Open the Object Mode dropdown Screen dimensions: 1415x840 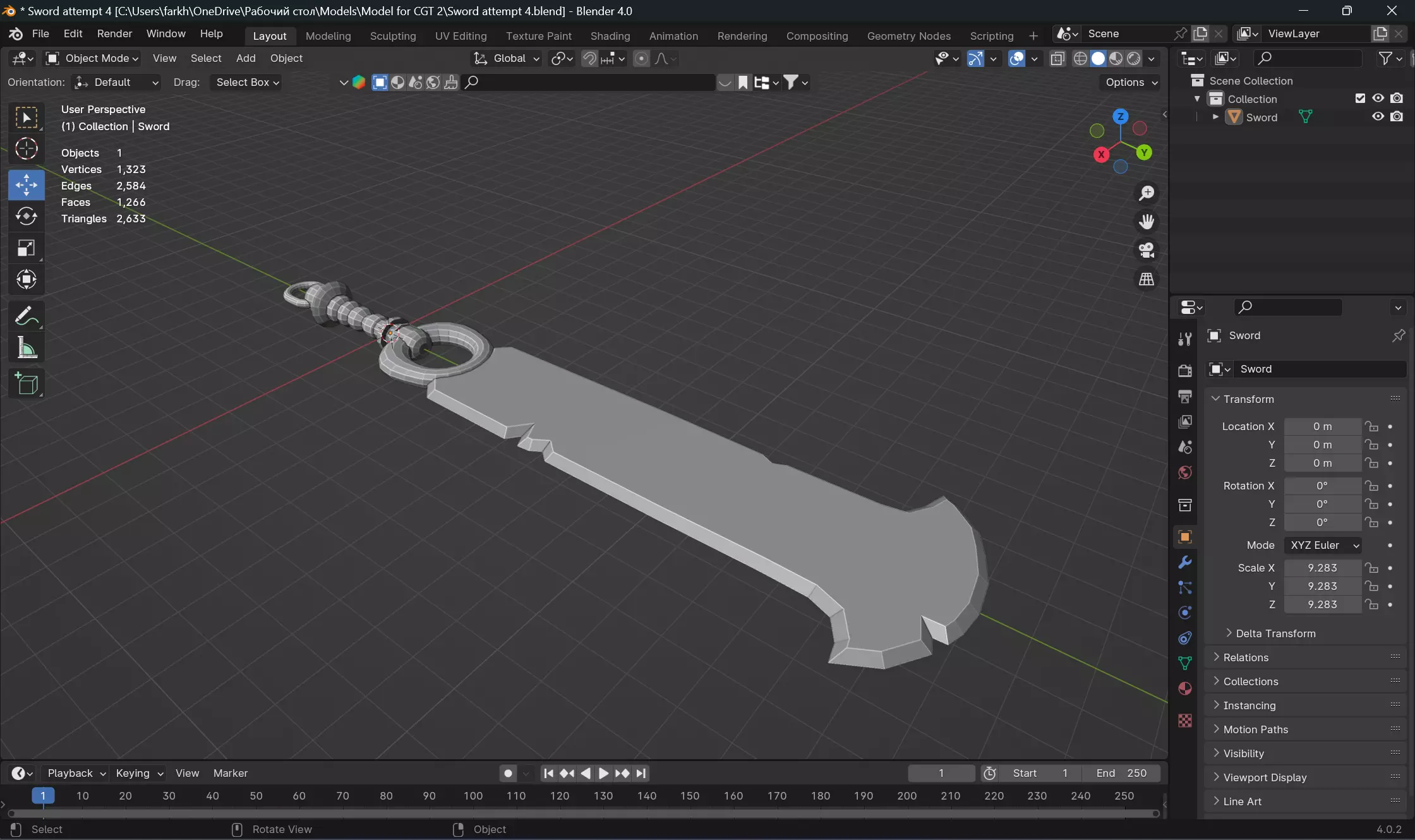point(92,59)
